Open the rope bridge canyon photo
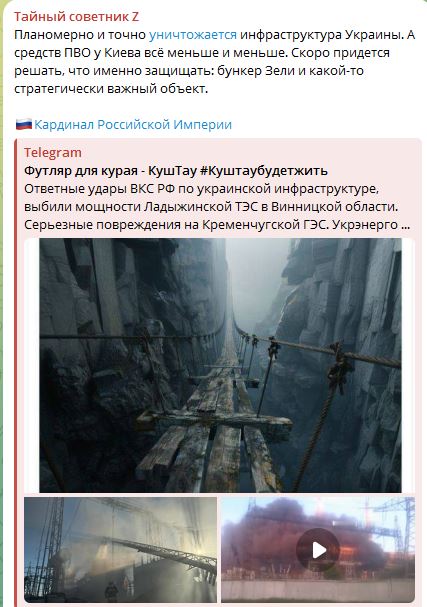427x607 pixels. pyautogui.click(x=220, y=365)
